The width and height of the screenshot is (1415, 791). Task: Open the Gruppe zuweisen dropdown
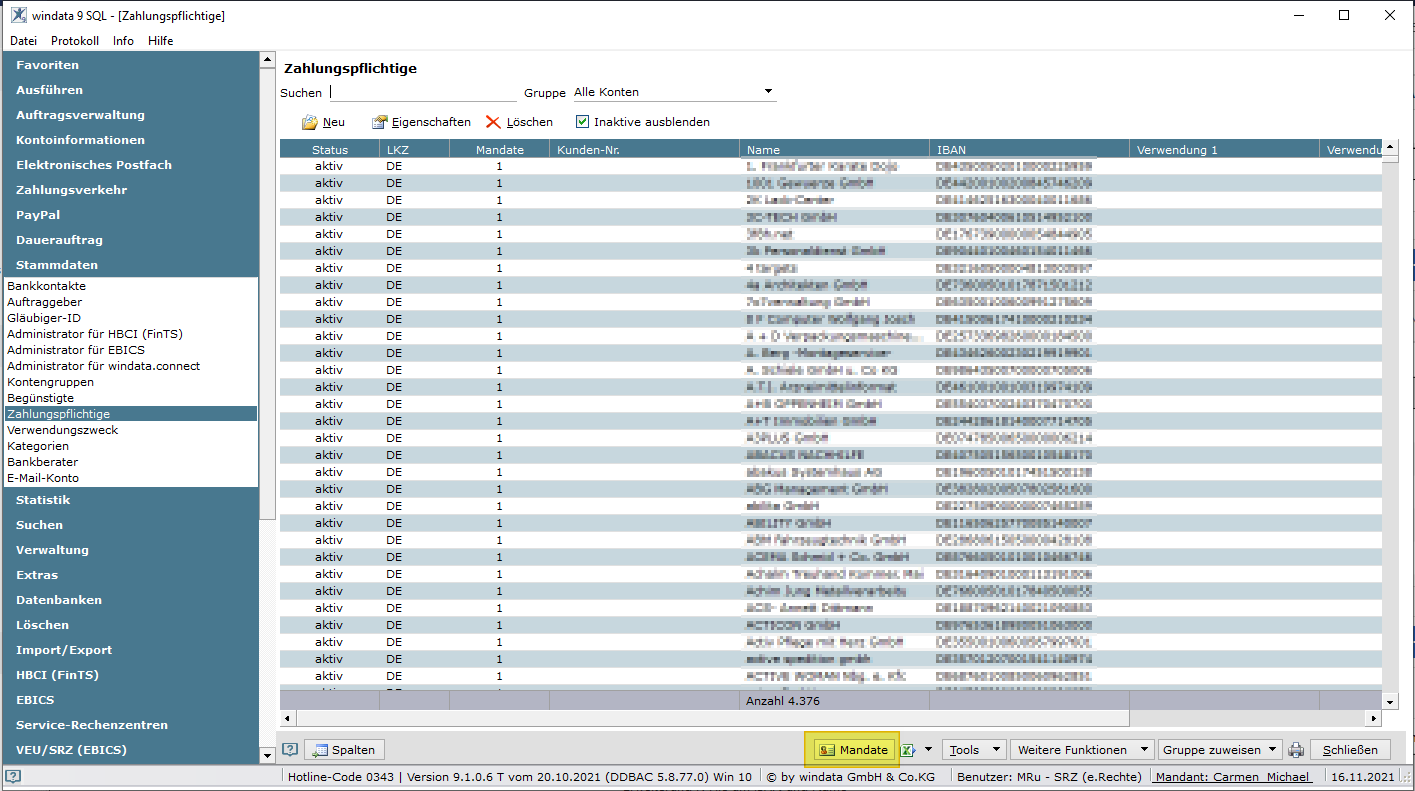(x=1219, y=750)
